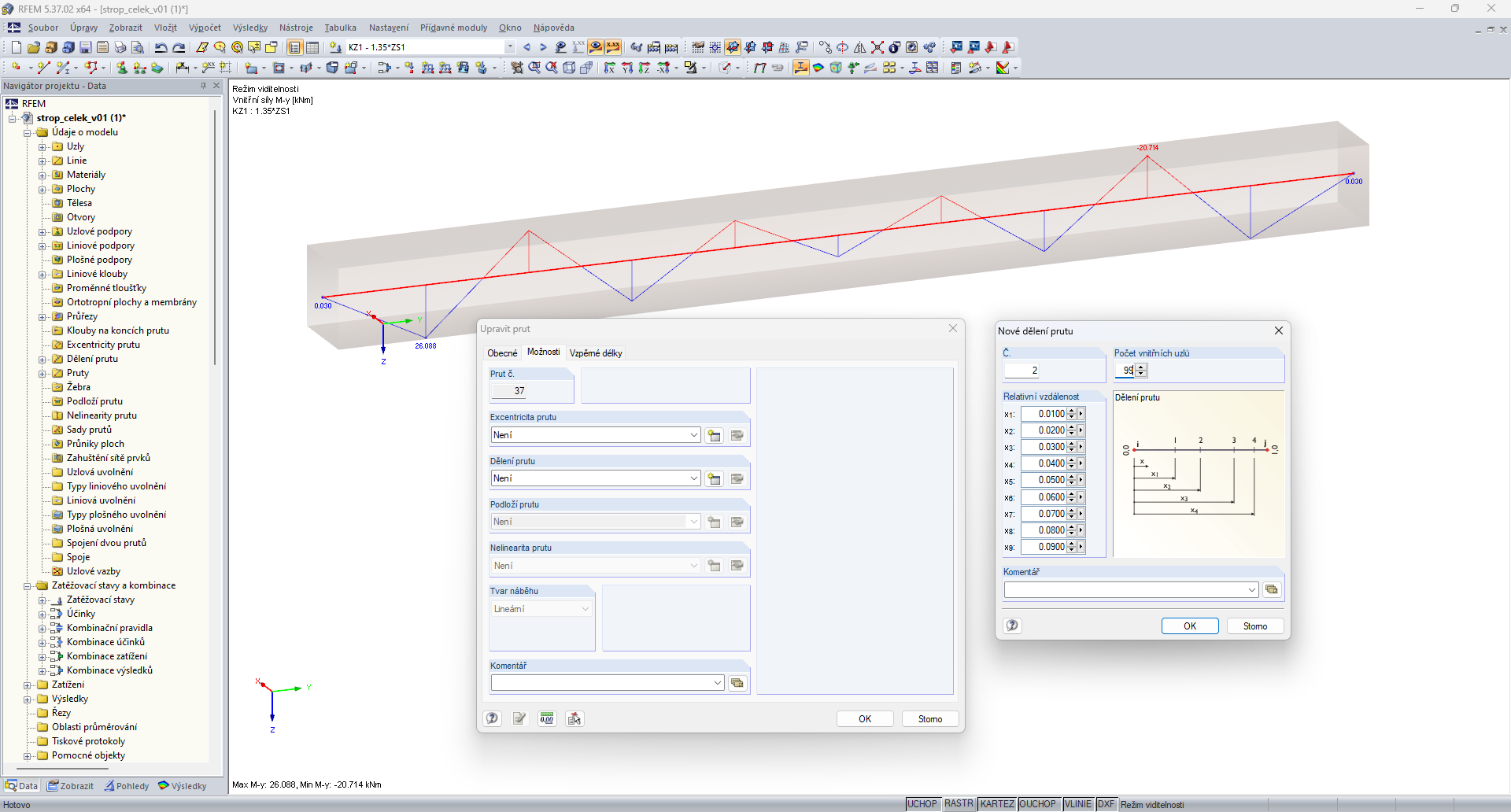Increase Počet vnitřních uzlů with the up stepper

(x=1142, y=367)
